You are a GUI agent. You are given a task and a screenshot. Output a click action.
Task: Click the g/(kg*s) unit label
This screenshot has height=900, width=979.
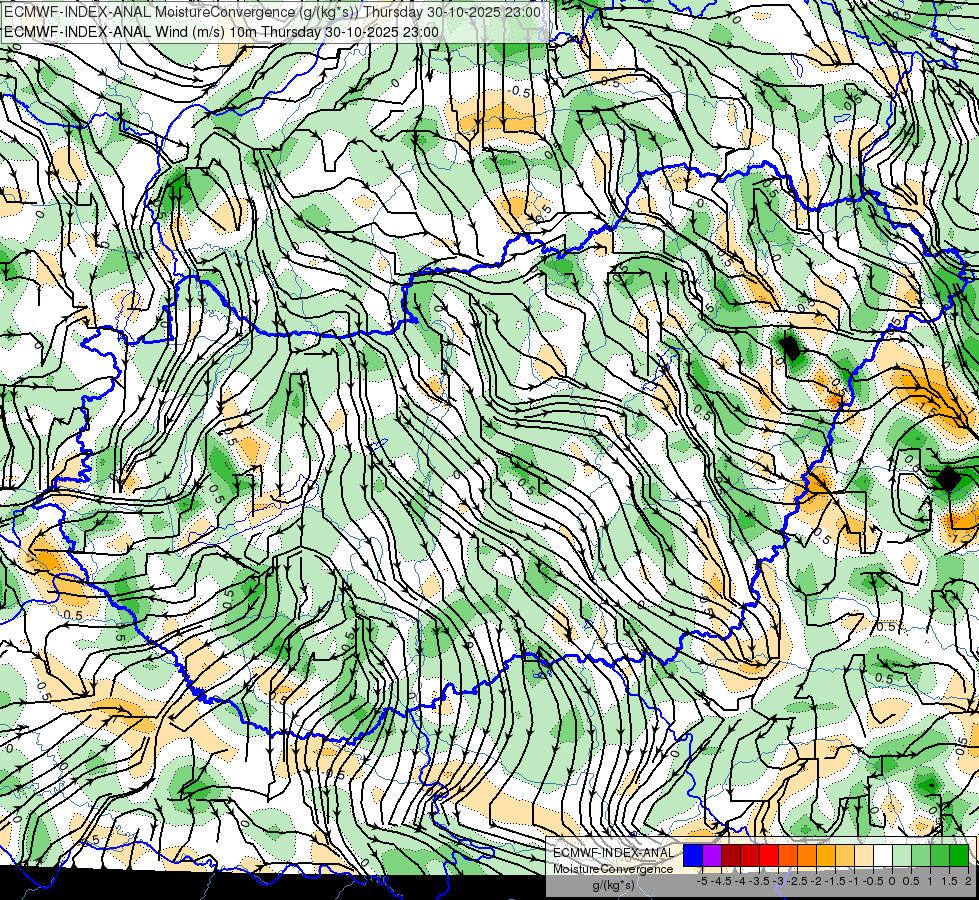tap(614, 884)
